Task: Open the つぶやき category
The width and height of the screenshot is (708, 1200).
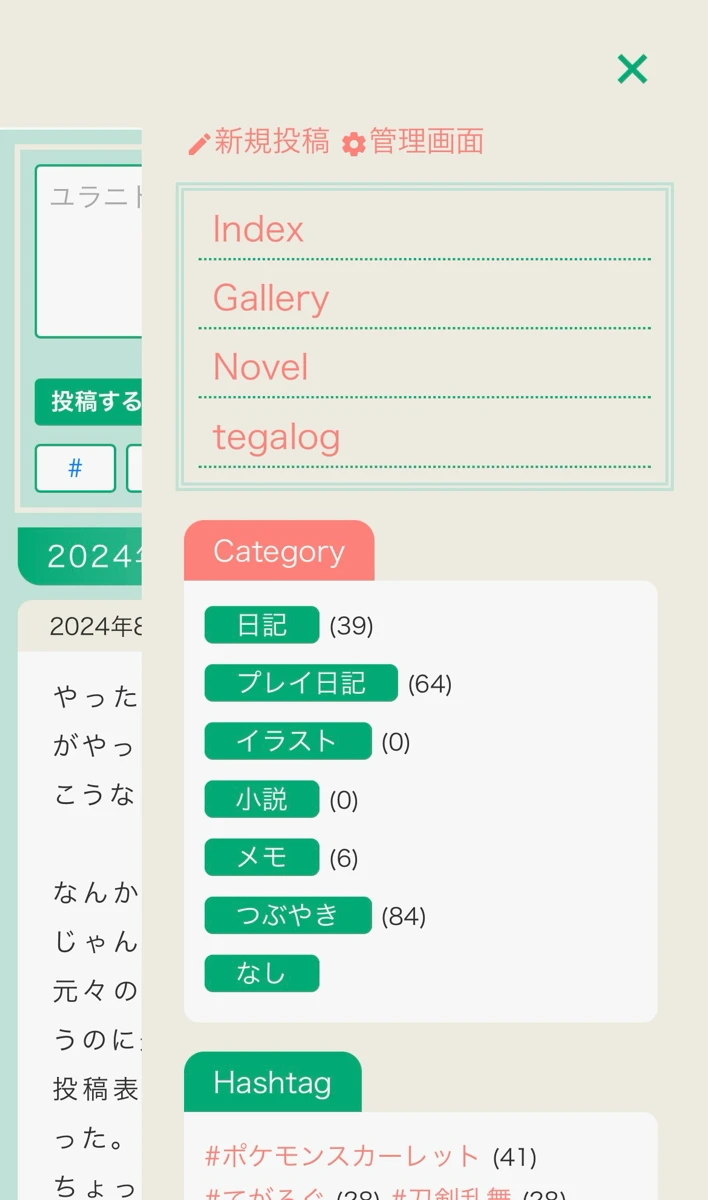Action: pyautogui.click(x=288, y=915)
